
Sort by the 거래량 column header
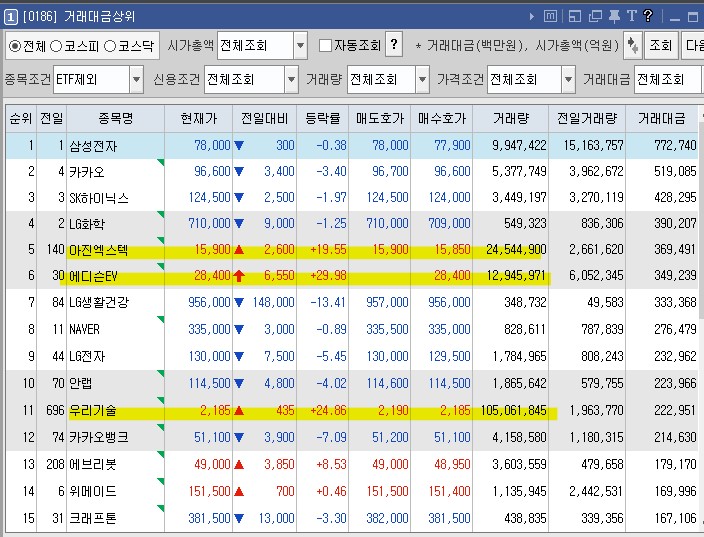tap(510, 119)
